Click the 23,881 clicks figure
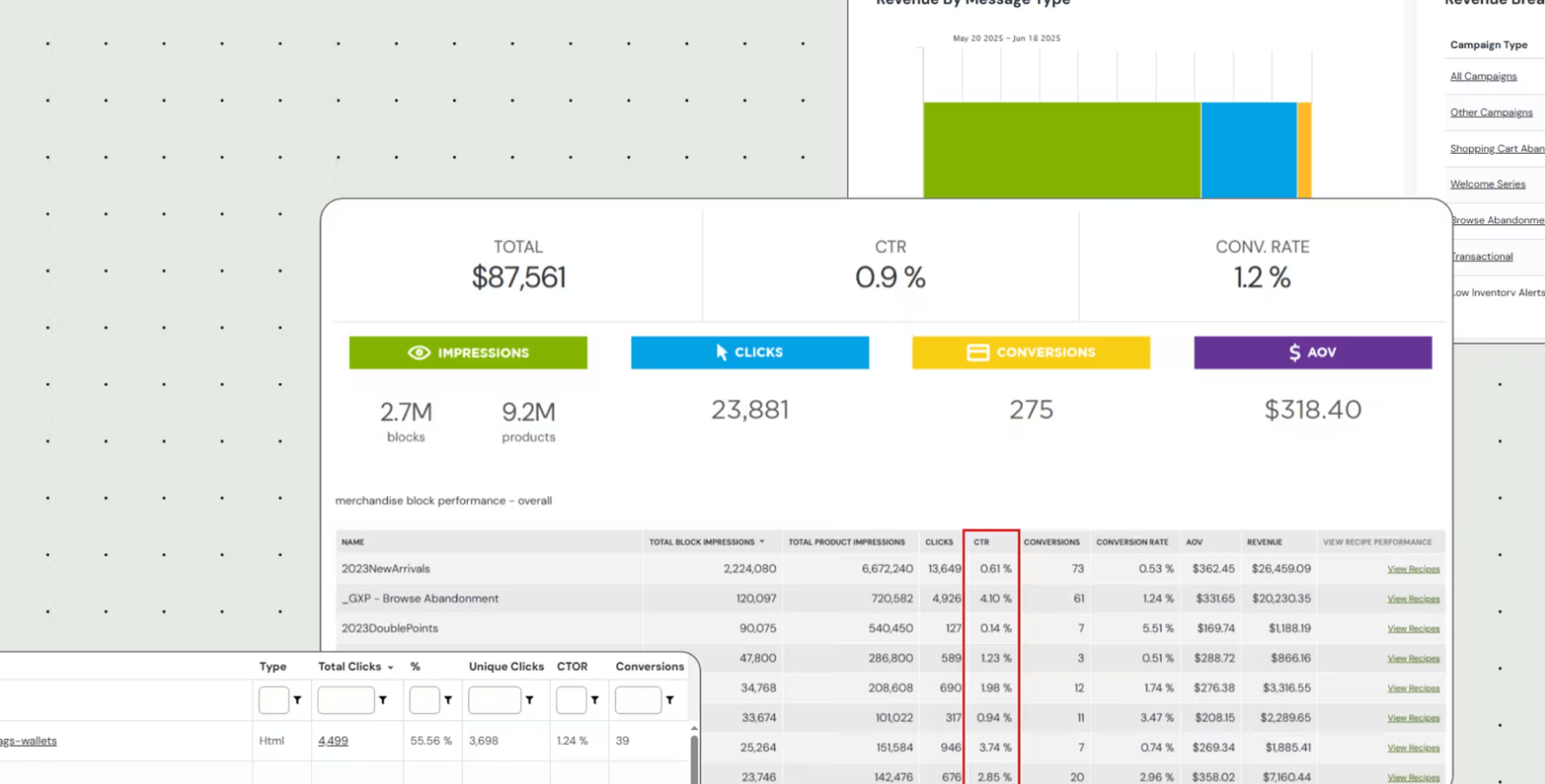The width and height of the screenshot is (1545, 784). click(x=750, y=410)
